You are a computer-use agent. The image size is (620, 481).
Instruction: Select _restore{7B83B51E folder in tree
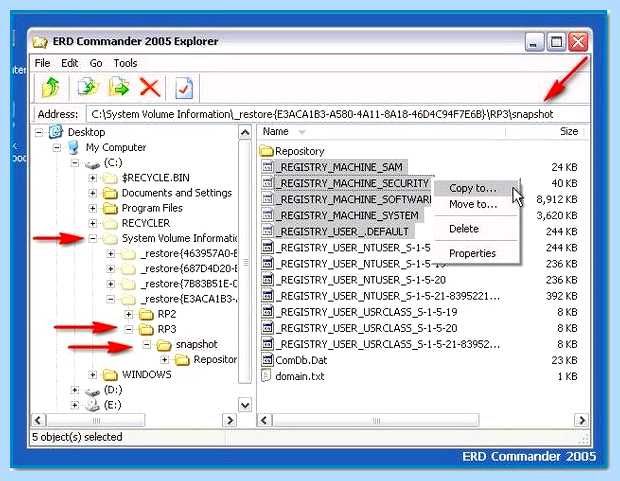(189, 284)
